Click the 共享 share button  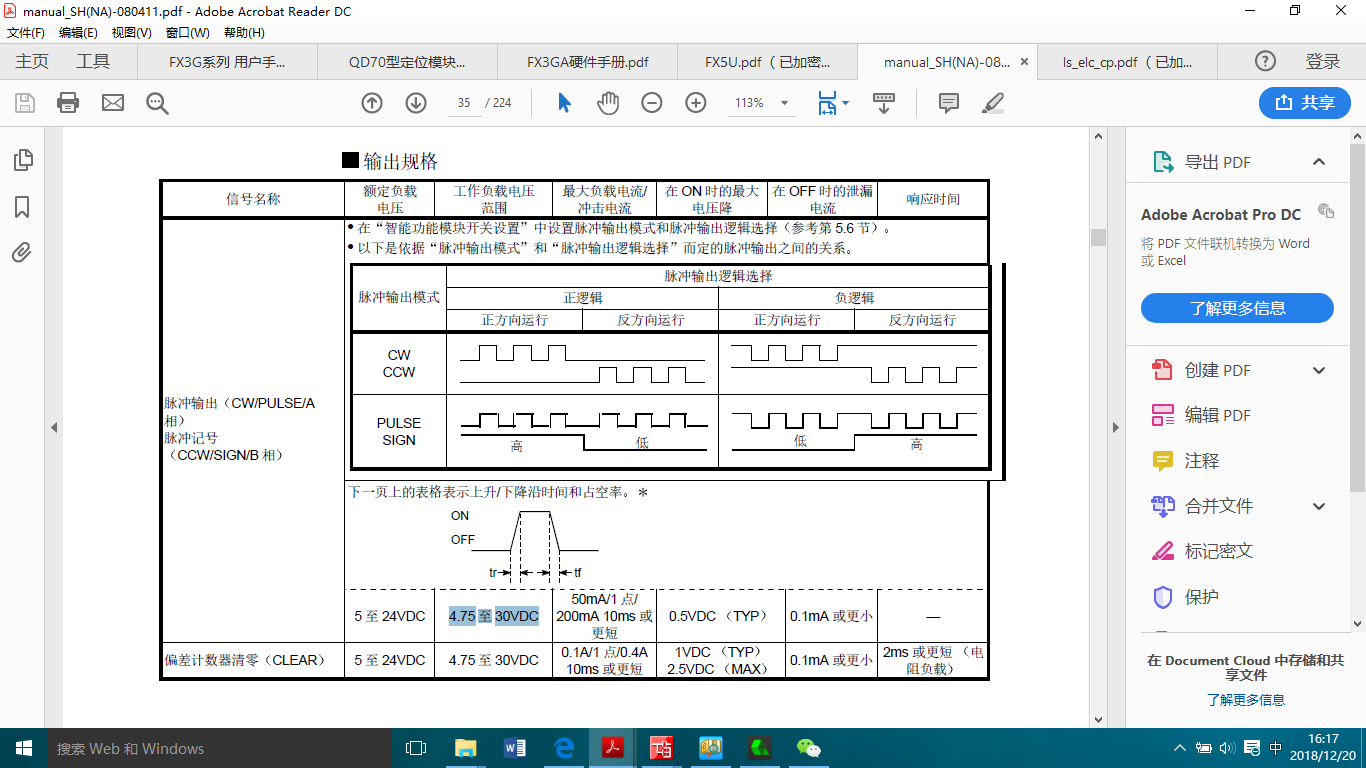(x=1305, y=103)
